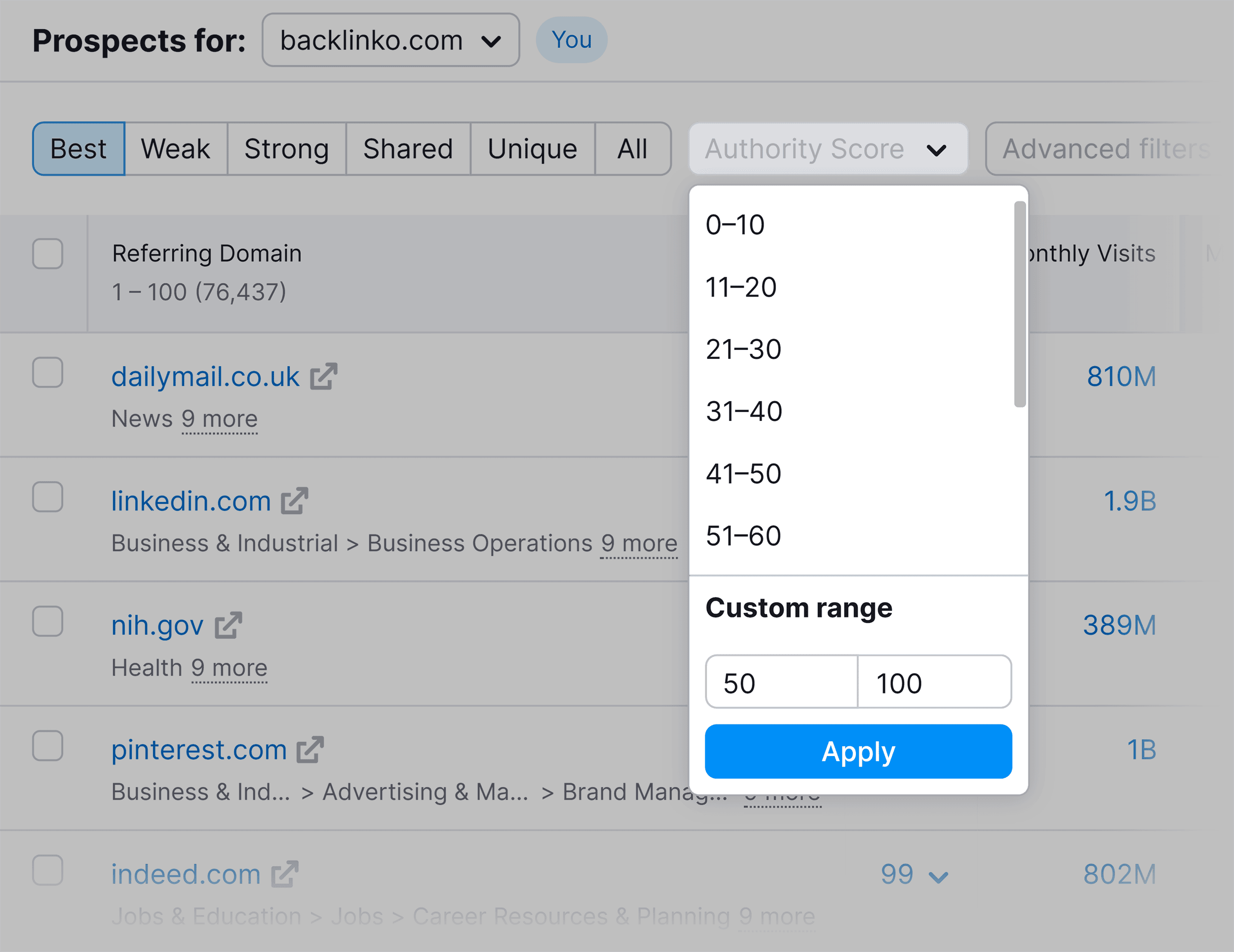This screenshot has width=1234, height=952.
Task: Select the Best tab
Action: click(78, 149)
